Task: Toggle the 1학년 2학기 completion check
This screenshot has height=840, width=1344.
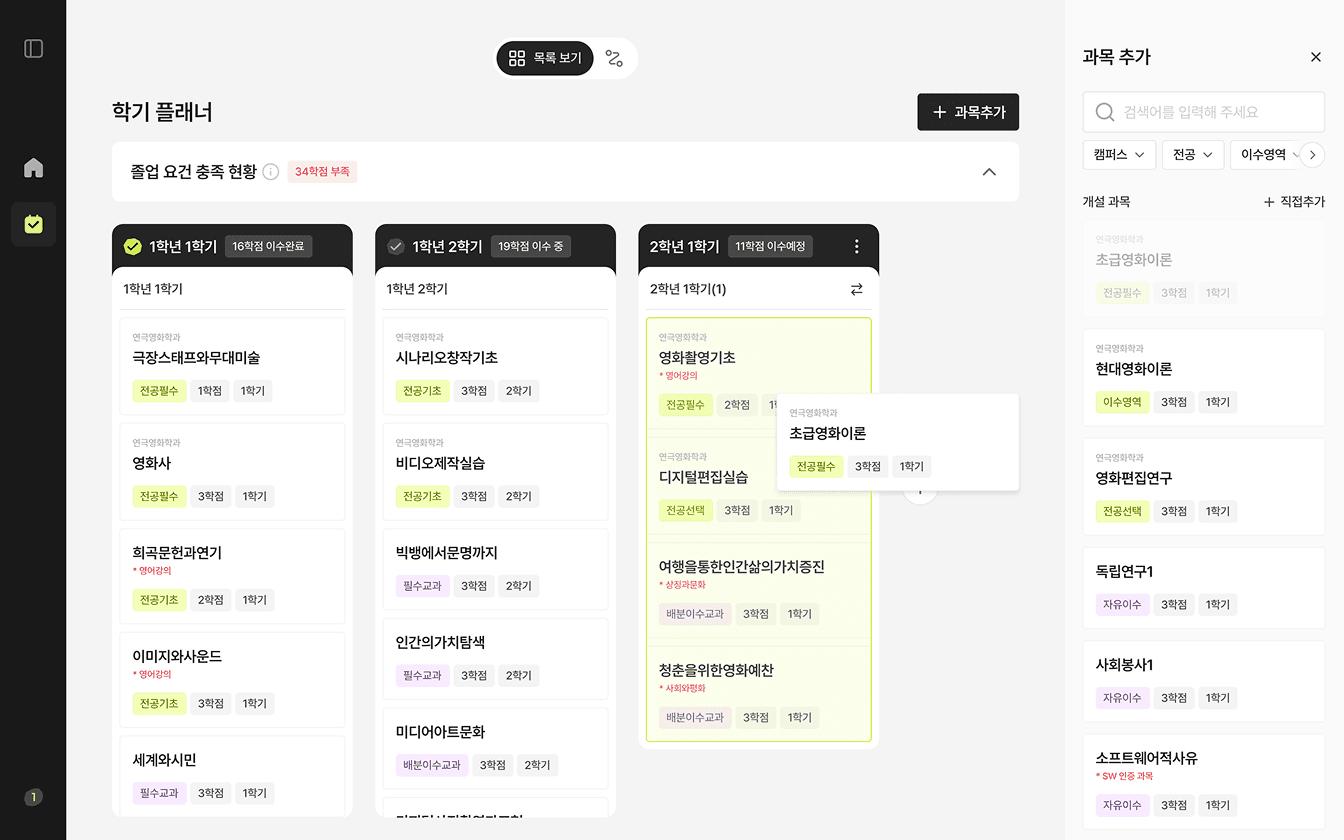Action: (396, 246)
